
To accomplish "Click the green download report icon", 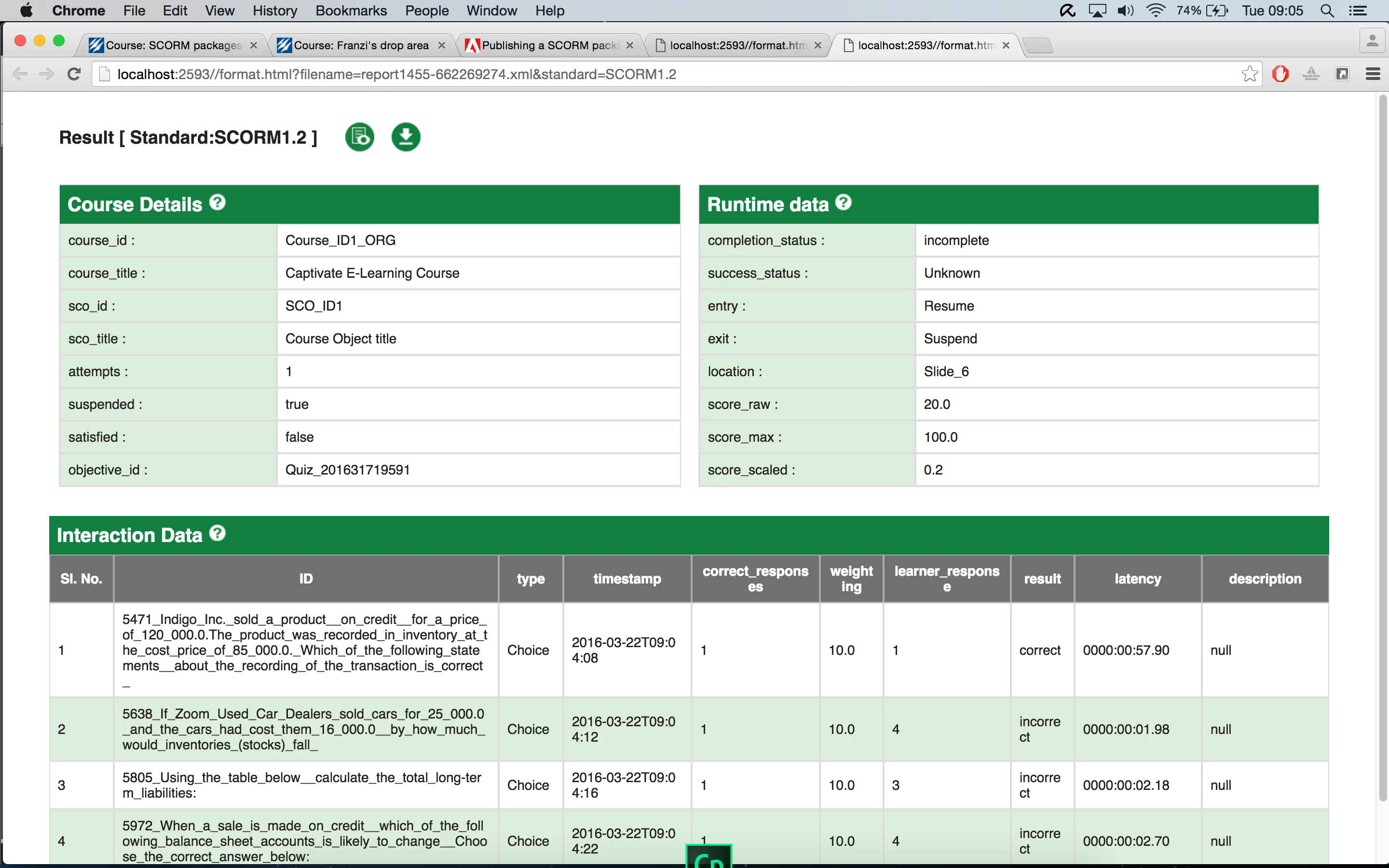I will click(406, 137).
